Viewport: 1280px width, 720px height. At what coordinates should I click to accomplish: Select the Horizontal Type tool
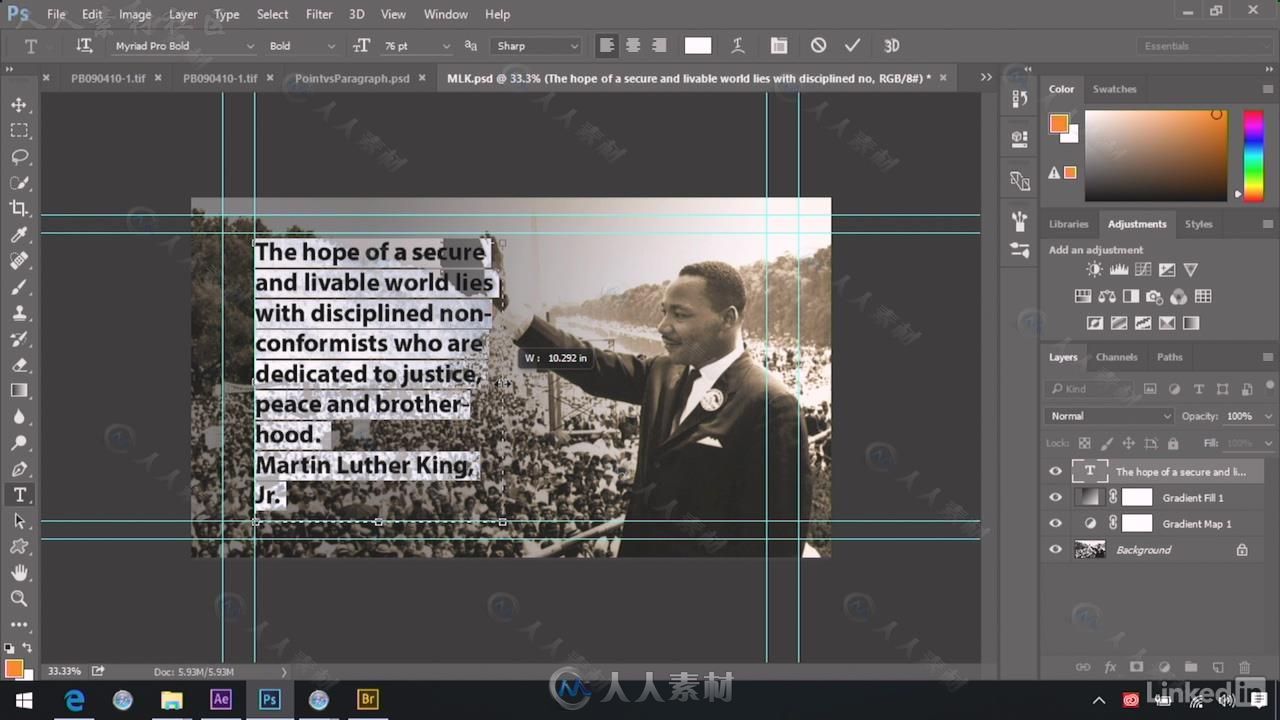(19, 495)
